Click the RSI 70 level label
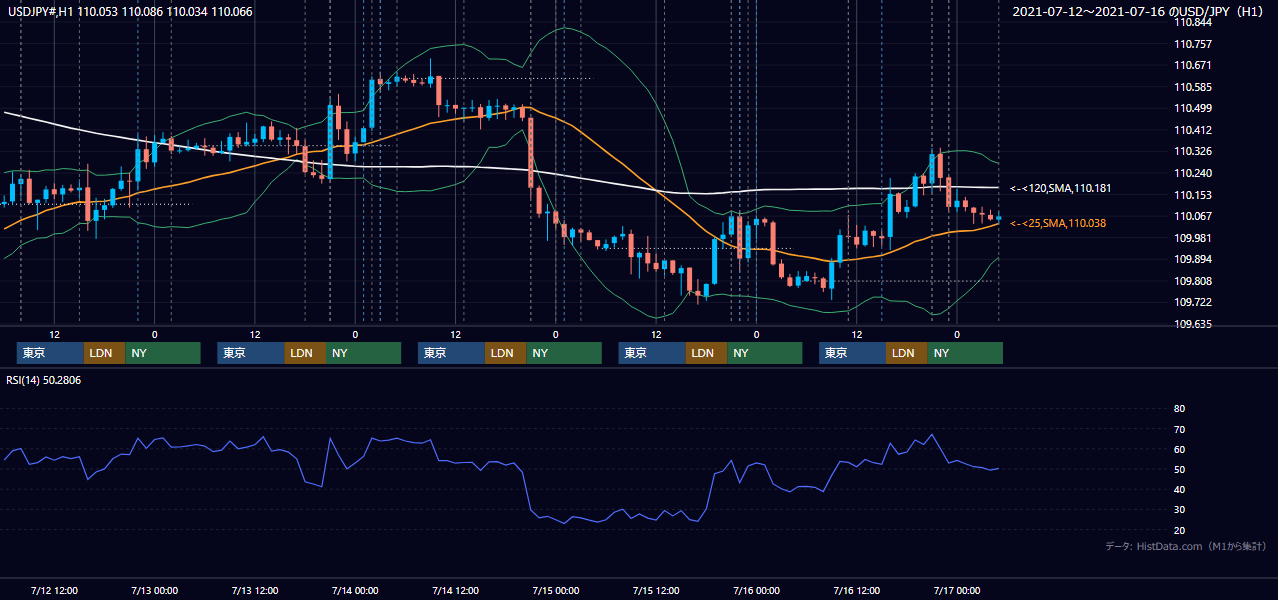 point(1179,429)
